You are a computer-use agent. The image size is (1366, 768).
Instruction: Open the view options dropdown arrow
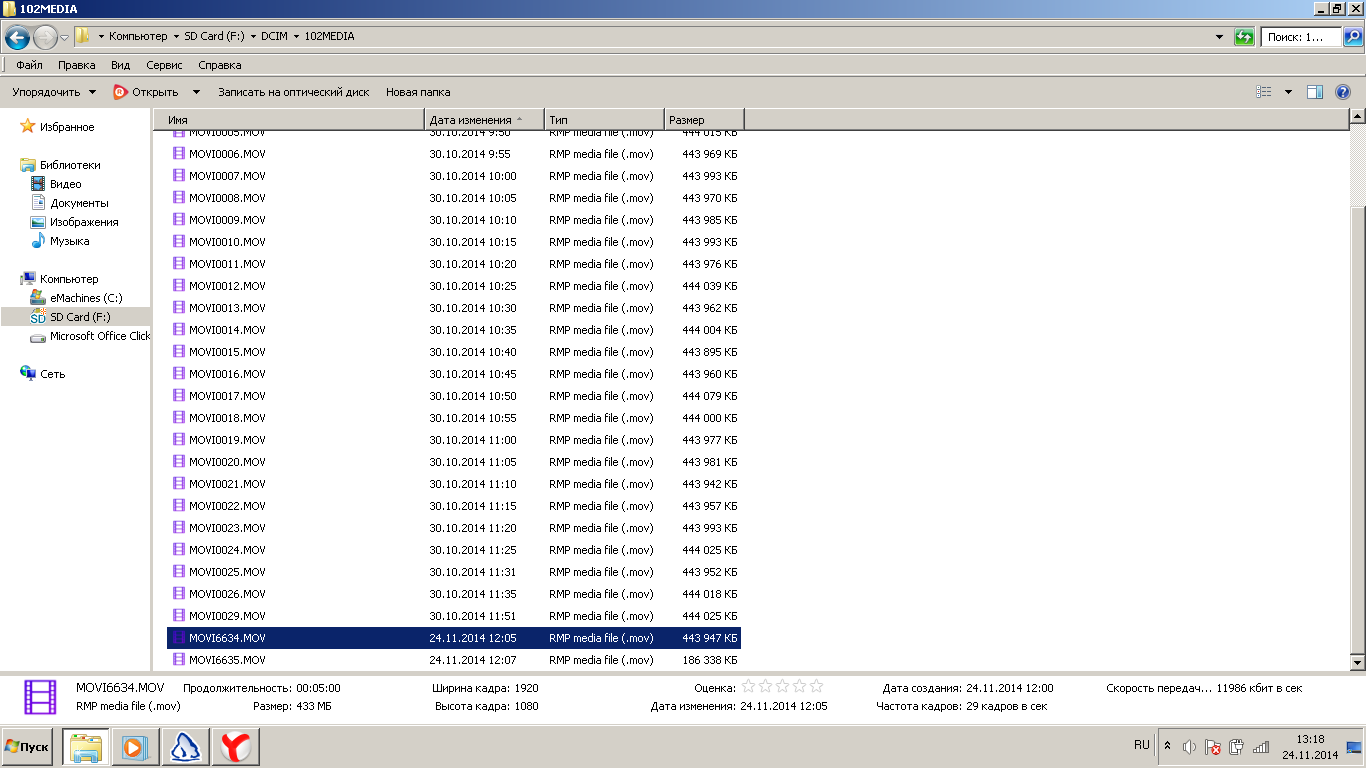1288,92
